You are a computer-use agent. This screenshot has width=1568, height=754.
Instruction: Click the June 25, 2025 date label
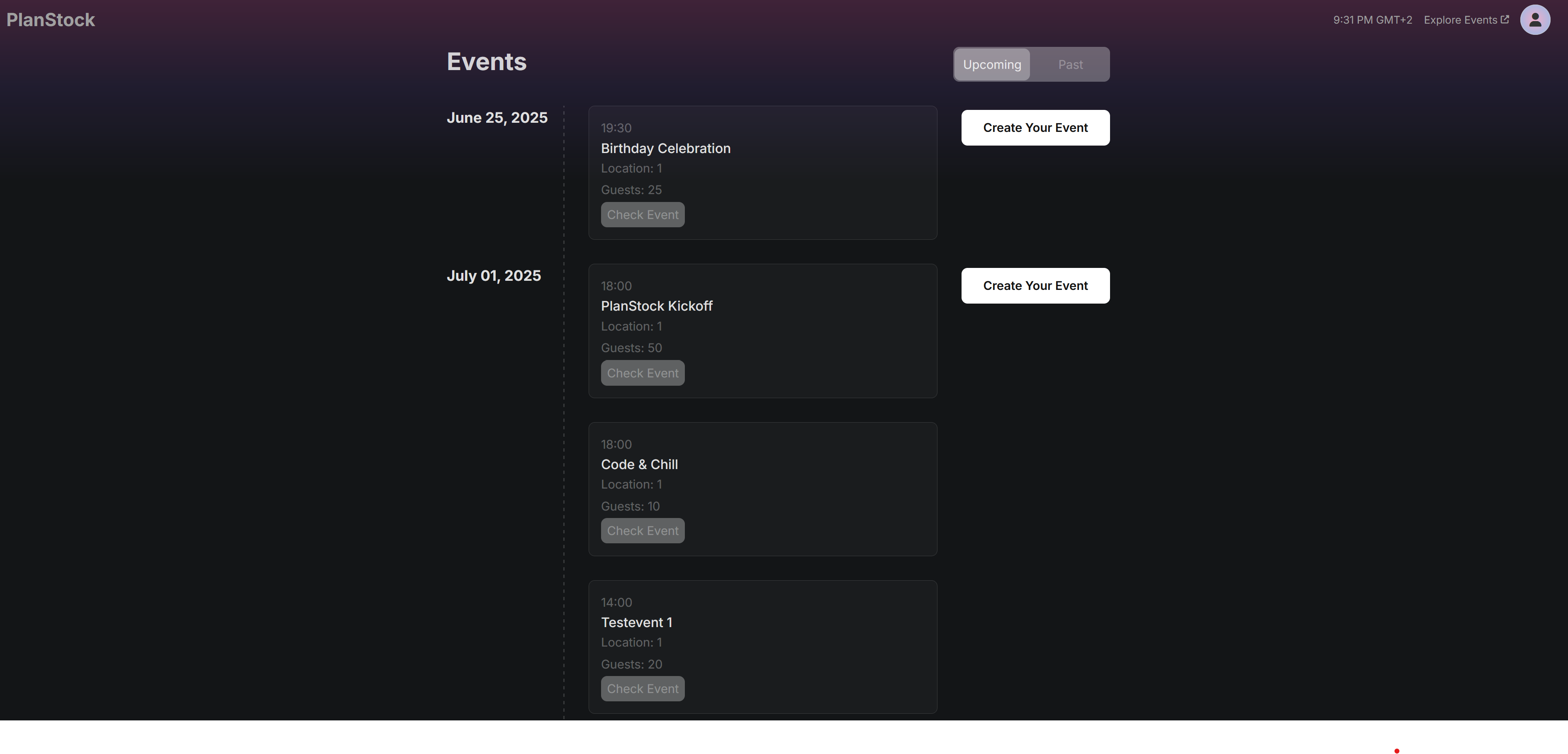(497, 117)
